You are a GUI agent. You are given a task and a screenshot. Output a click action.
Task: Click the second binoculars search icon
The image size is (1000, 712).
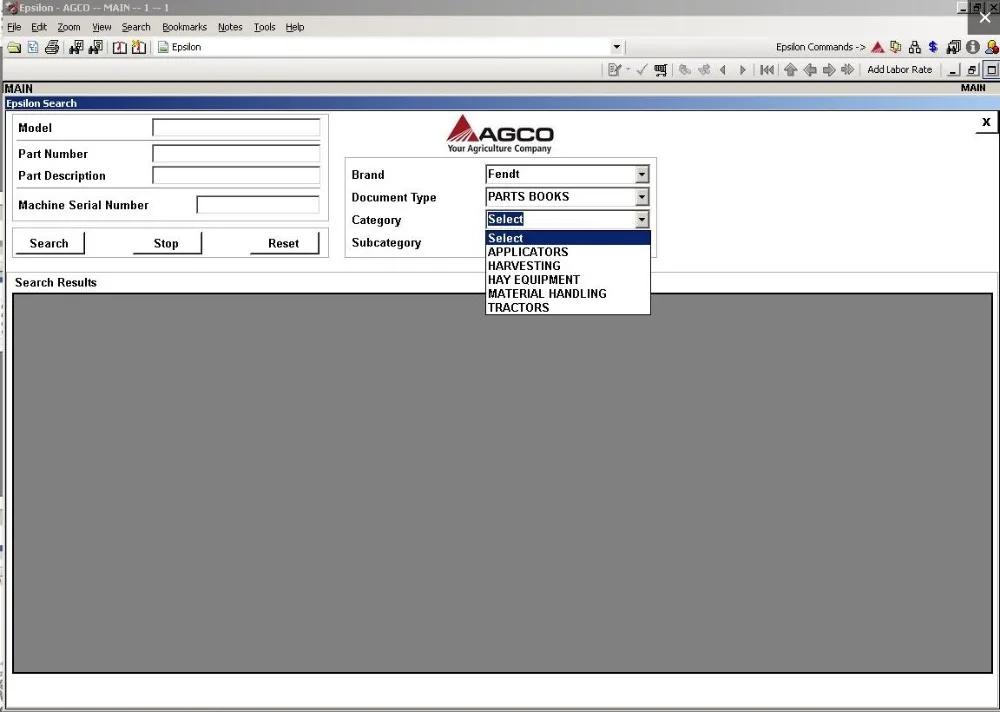tap(96, 47)
